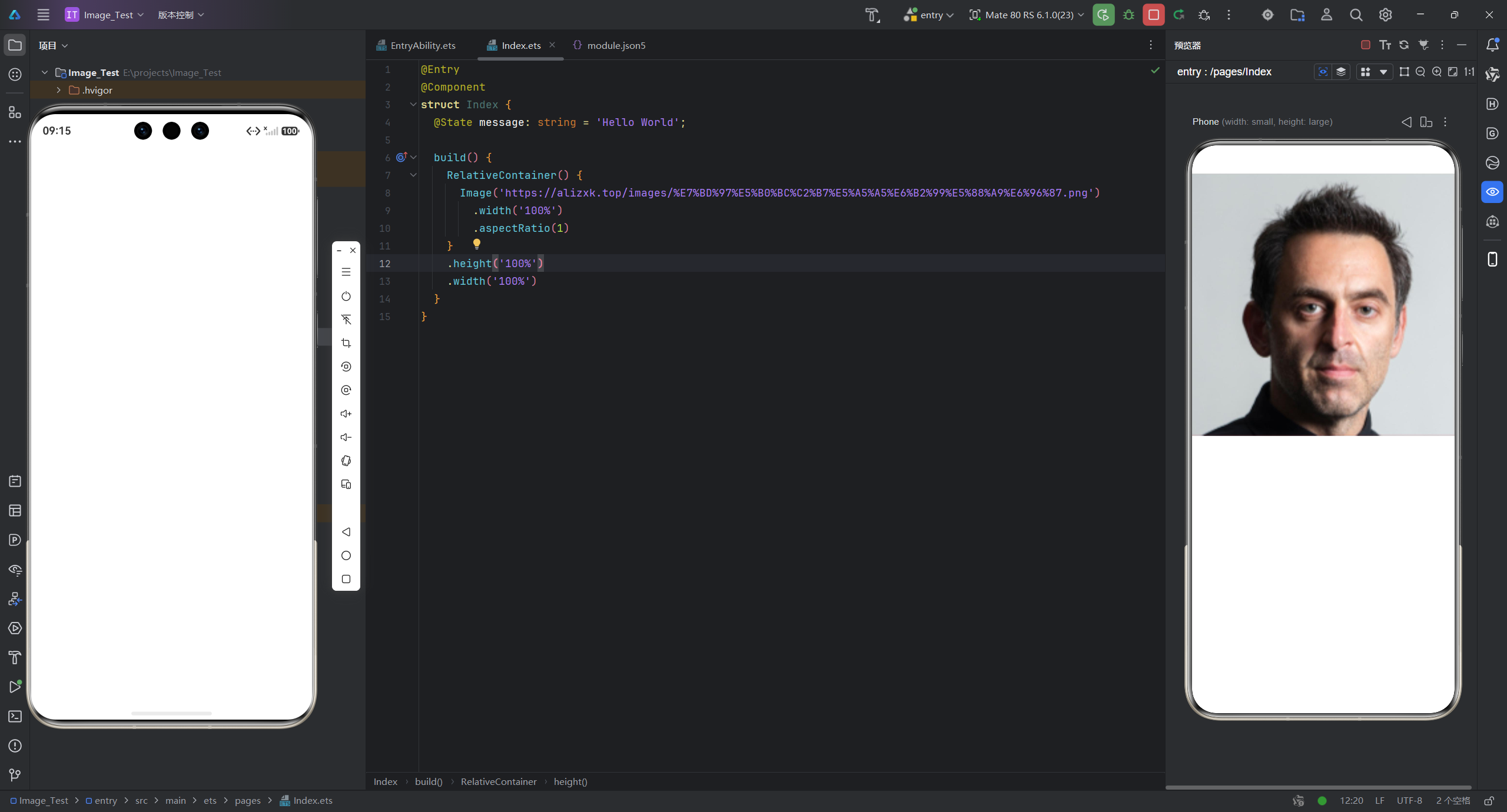The height and width of the screenshot is (812, 1507).
Task: Open the entry run configuration dropdown
Action: point(928,15)
